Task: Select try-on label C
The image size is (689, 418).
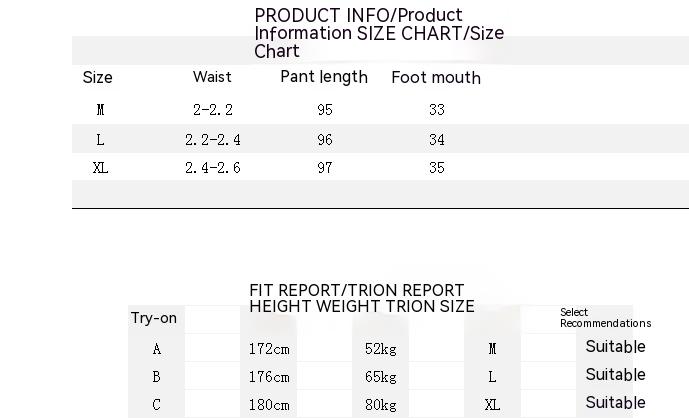Action: [157, 405]
